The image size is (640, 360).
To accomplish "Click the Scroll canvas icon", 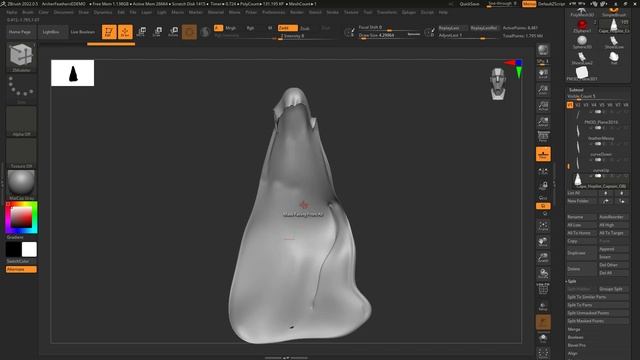I will 543,74.
